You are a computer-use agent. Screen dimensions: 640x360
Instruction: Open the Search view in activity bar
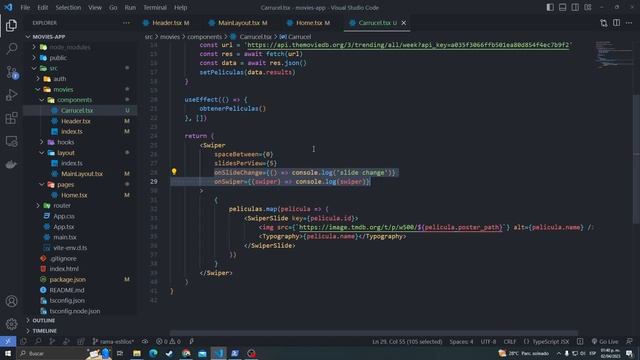11,49
